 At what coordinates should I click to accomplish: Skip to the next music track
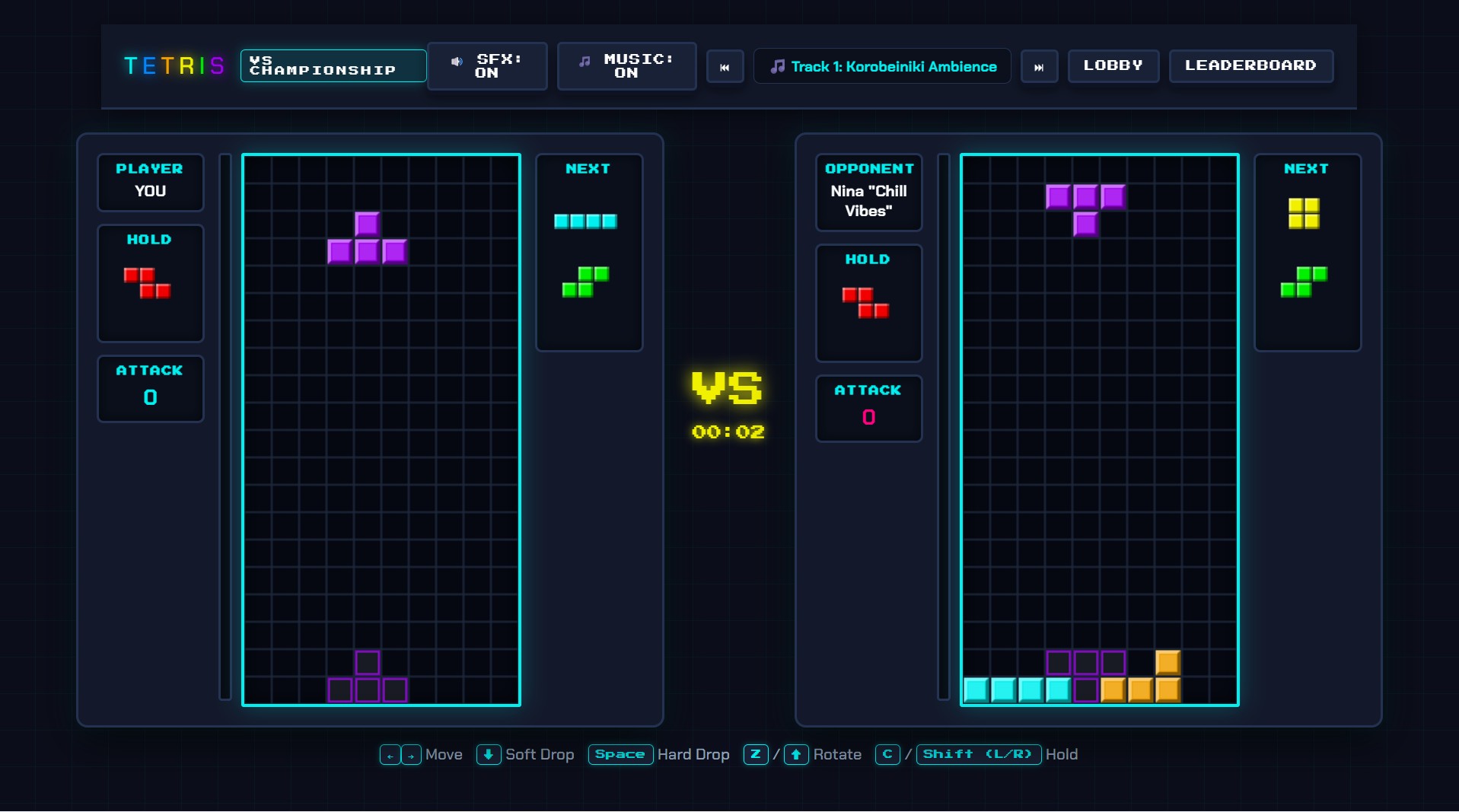(1039, 67)
